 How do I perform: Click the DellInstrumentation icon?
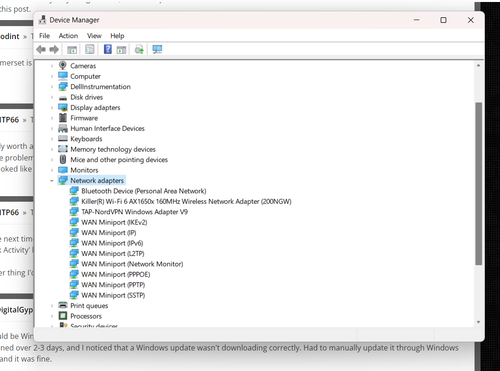[x=63, y=86]
